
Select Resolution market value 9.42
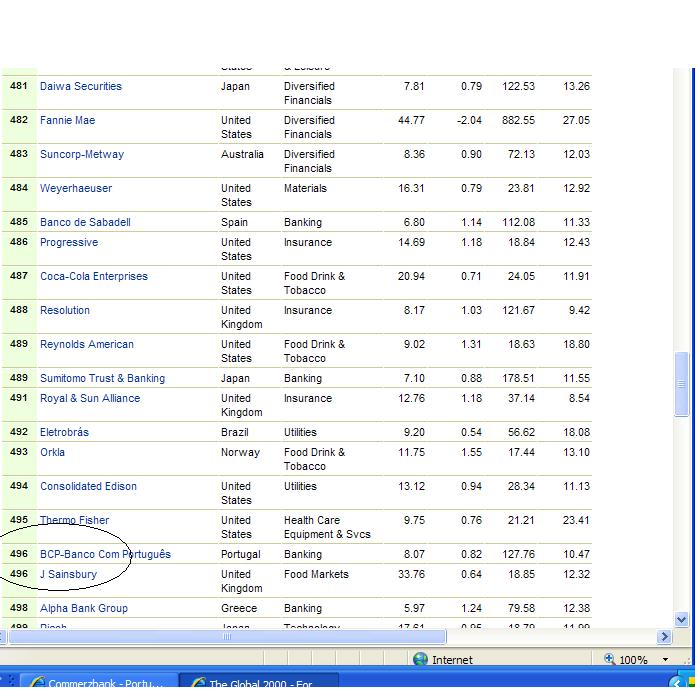click(x=579, y=310)
